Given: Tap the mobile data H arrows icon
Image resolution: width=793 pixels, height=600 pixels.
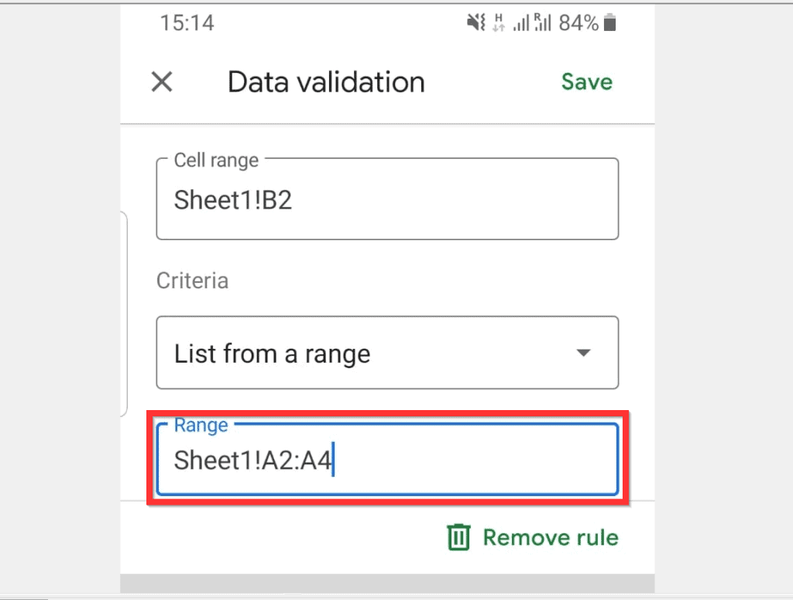Looking at the screenshot, I should click(x=499, y=22).
